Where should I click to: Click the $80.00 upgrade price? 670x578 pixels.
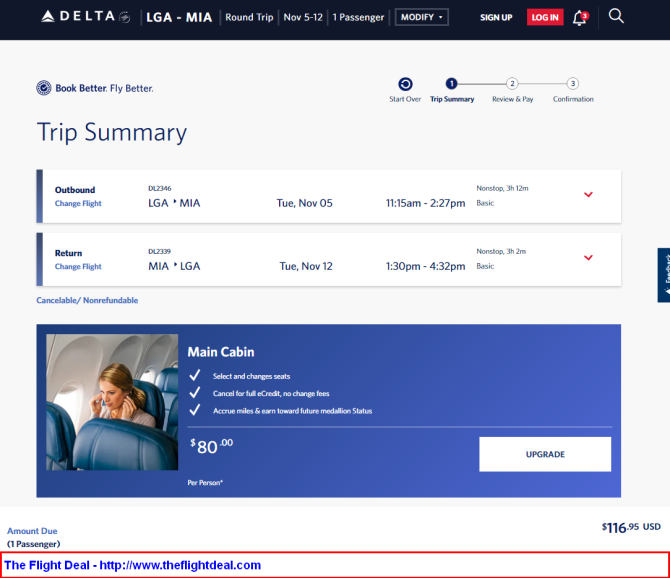coord(212,446)
